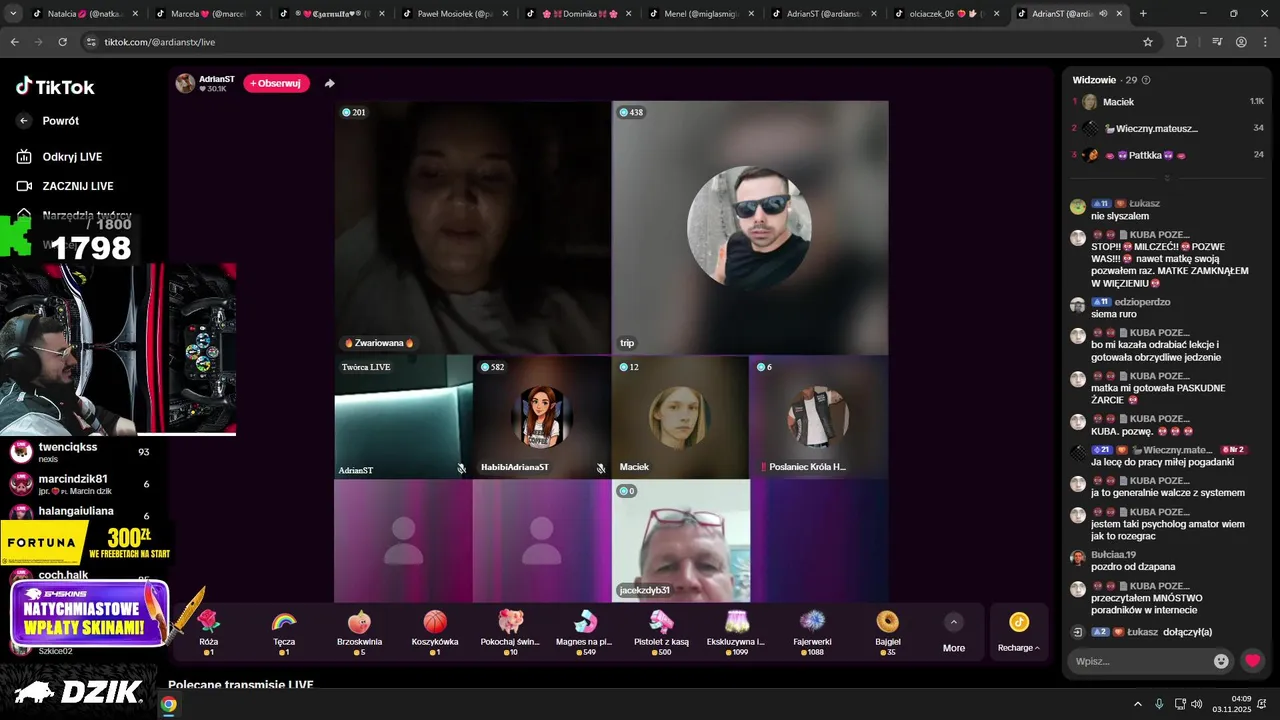Switch to the Natalcia browser tab
The width and height of the screenshot is (1280, 720).
click(x=88, y=14)
